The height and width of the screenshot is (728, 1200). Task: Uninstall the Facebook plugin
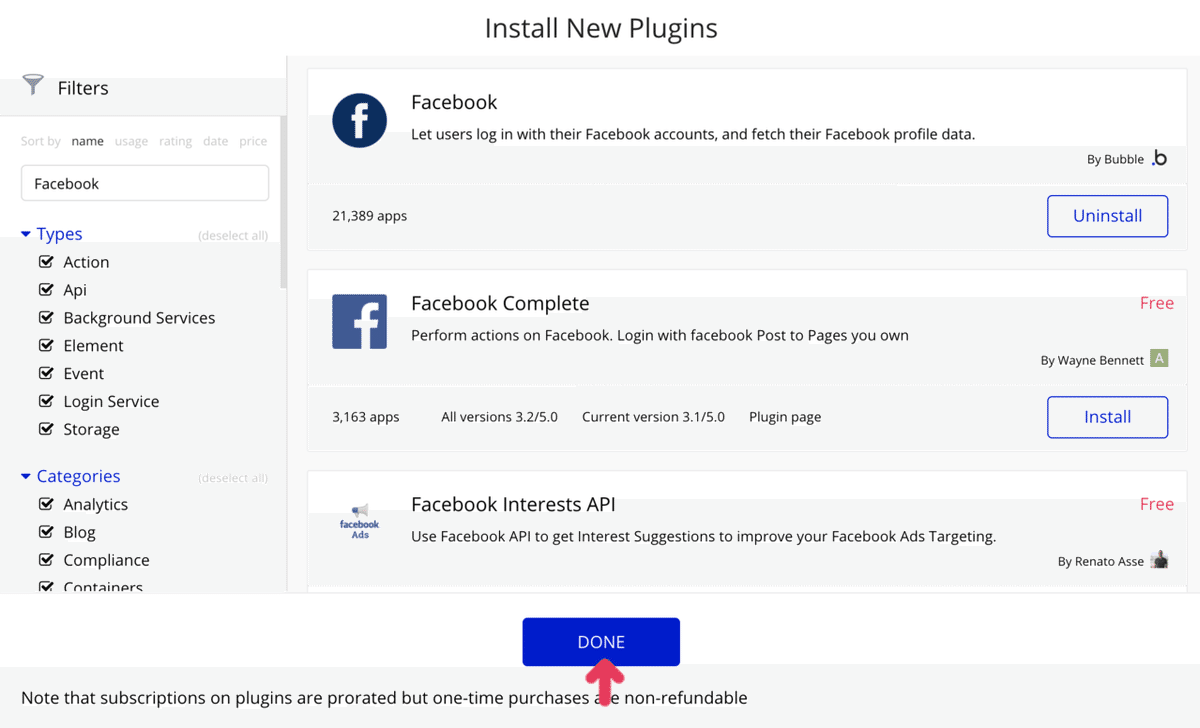coord(1107,216)
